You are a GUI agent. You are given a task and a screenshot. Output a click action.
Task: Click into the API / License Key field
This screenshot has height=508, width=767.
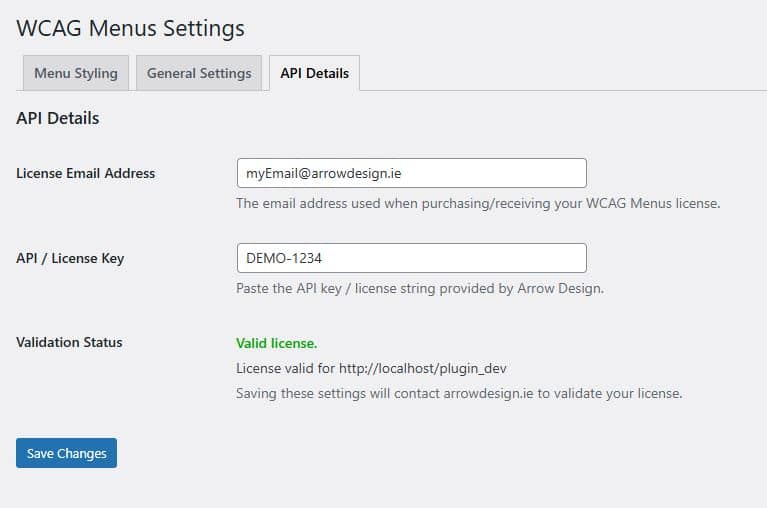(x=411, y=258)
